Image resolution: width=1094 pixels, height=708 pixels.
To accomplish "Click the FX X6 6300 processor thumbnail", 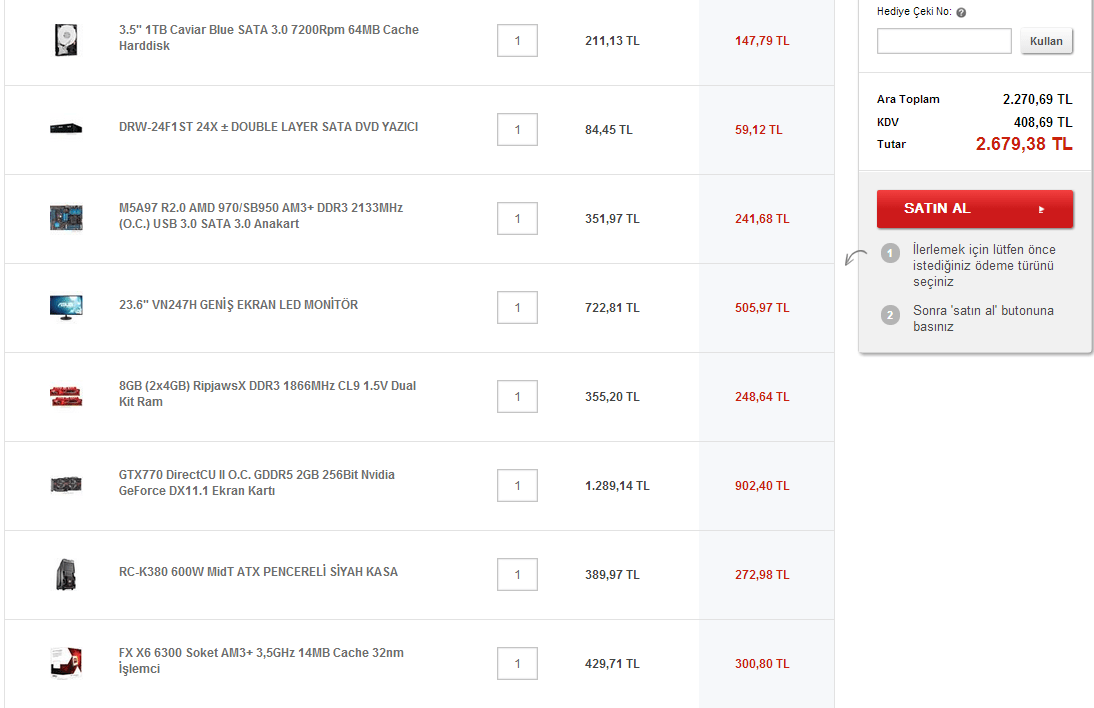I will [x=66, y=662].
